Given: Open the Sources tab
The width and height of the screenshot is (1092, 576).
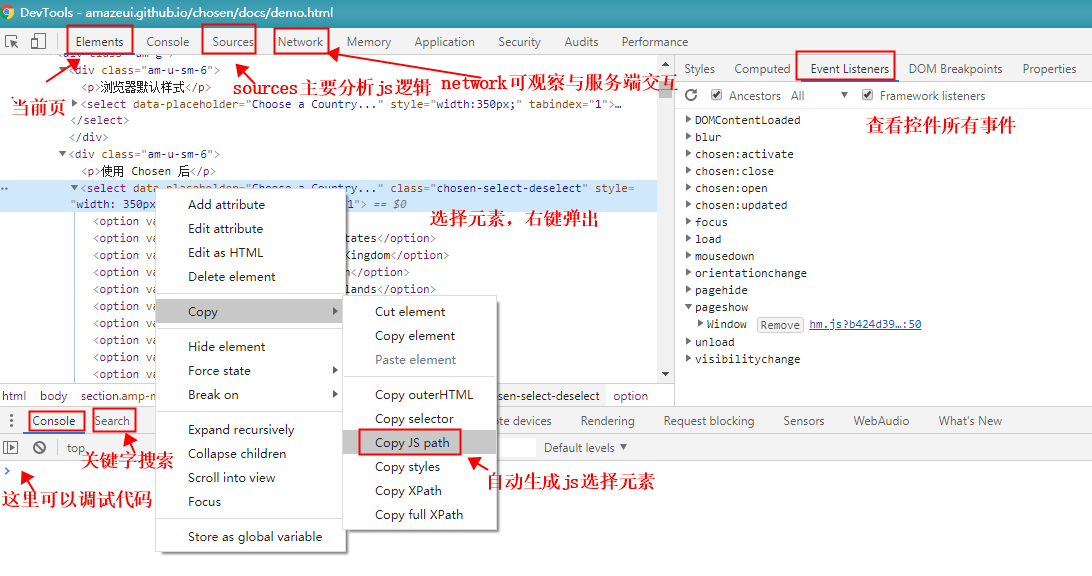Looking at the screenshot, I should 233,42.
